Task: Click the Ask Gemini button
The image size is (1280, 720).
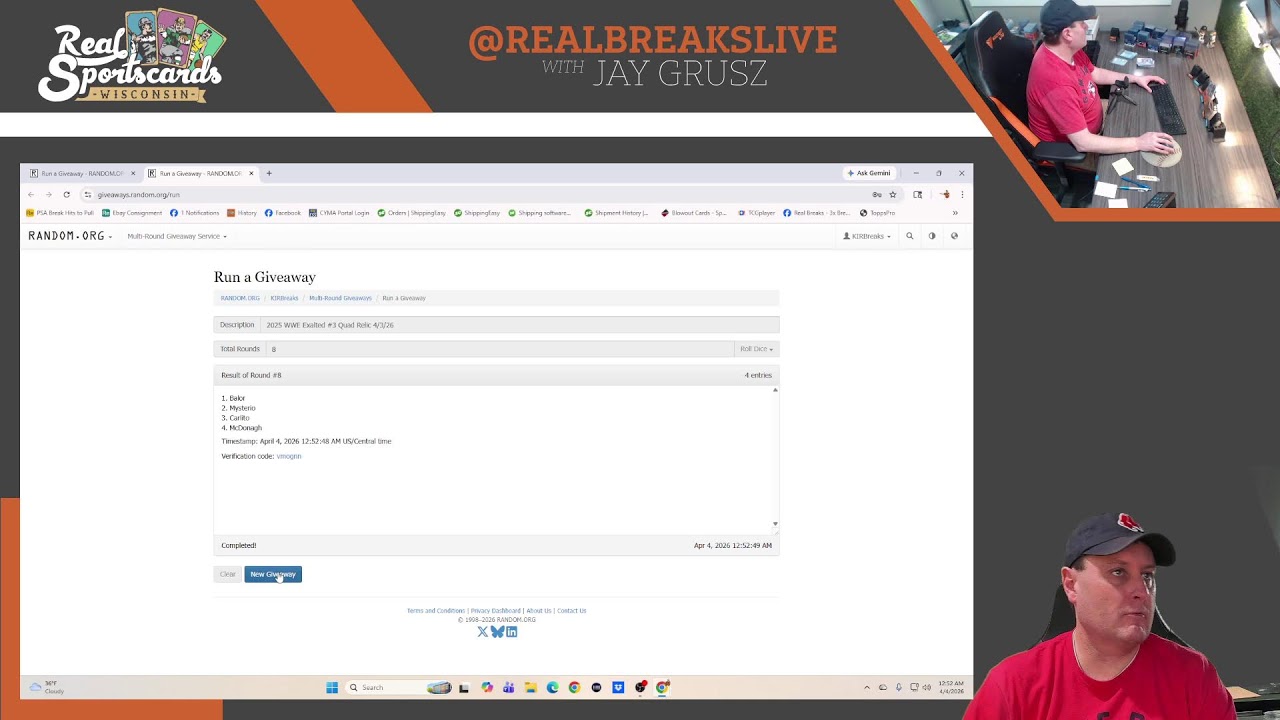Action: [869, 173]
